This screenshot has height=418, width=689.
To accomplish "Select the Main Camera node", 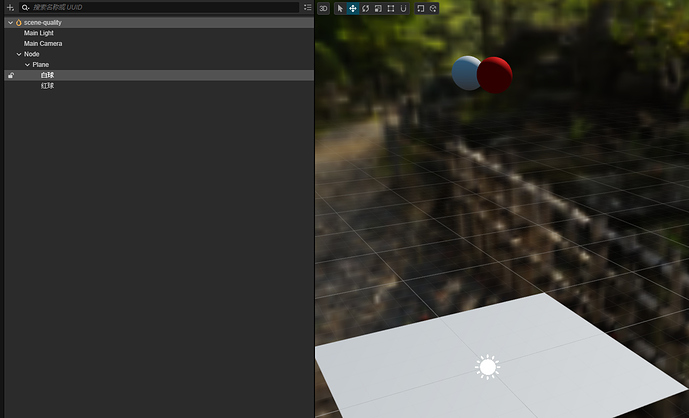I will pos(43,44).
